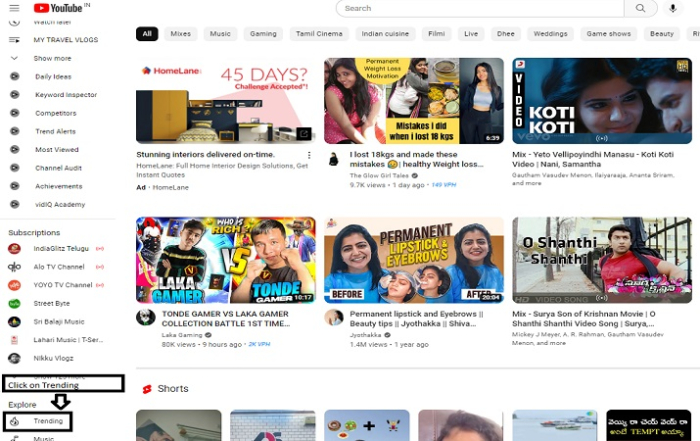Open vidIQ Daily Ideas

click(53, 76)
